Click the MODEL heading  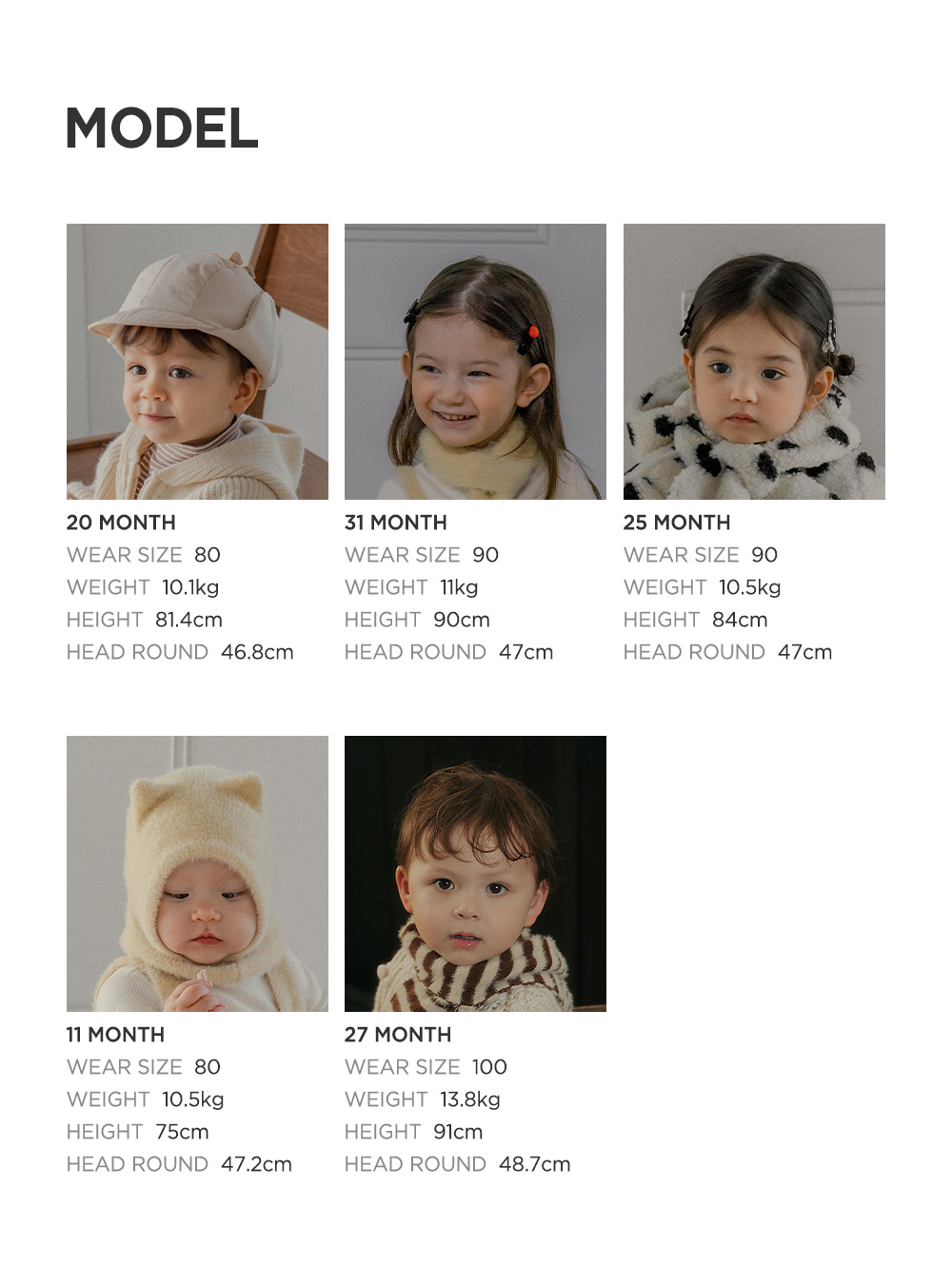pos(162,129)
